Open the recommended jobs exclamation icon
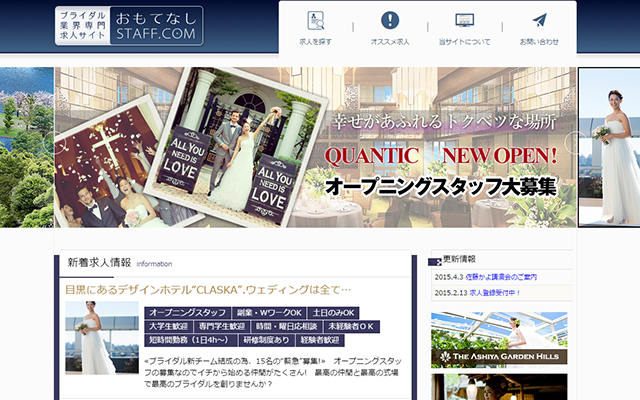 coord(390,20)
